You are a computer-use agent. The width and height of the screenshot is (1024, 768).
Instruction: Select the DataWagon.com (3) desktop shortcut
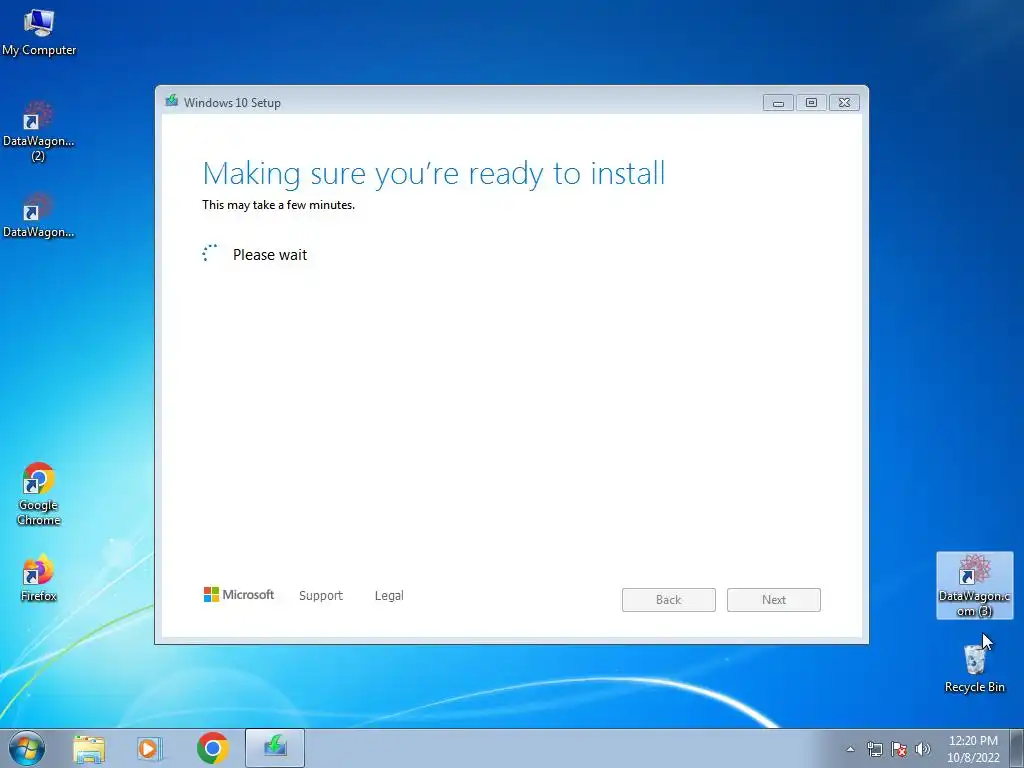click(974, 585)
